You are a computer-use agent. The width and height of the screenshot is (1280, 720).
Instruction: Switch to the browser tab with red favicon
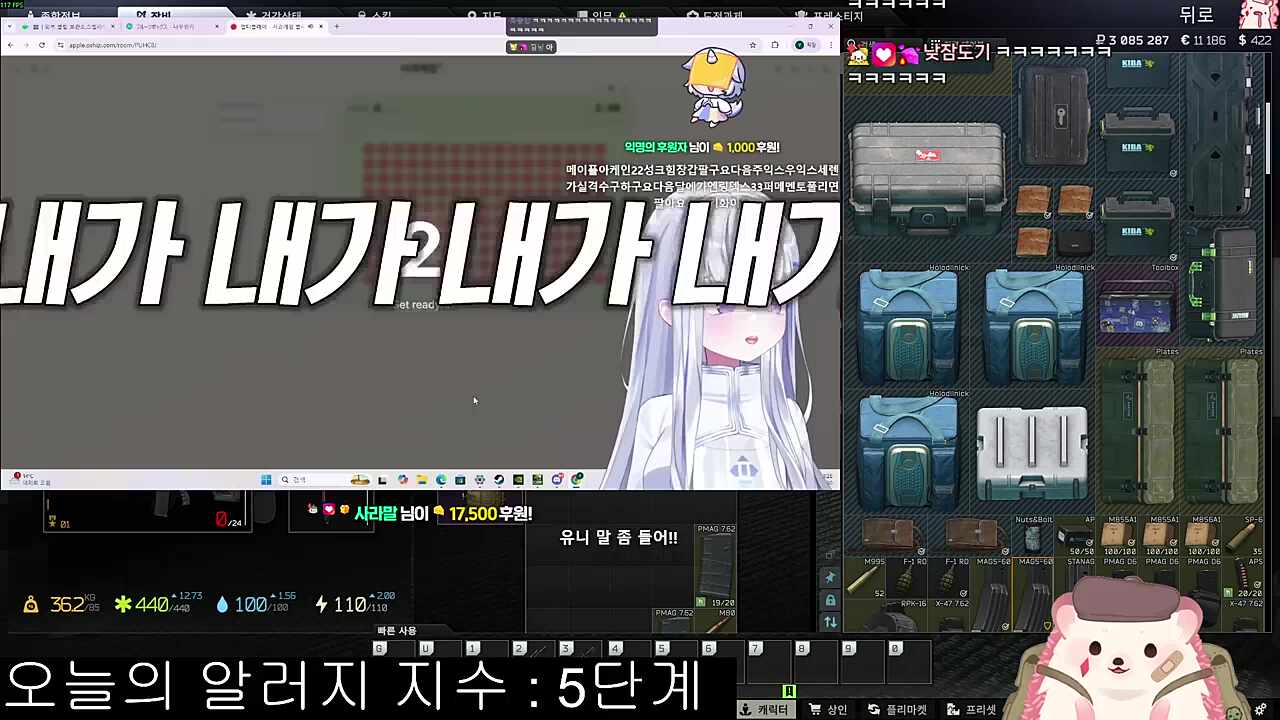tap(275, 26)
